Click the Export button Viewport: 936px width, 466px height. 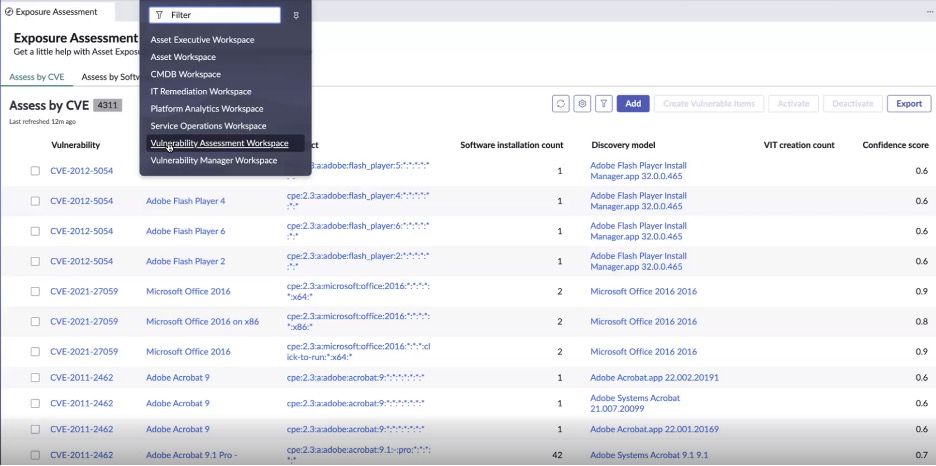(x=909, y=104)
